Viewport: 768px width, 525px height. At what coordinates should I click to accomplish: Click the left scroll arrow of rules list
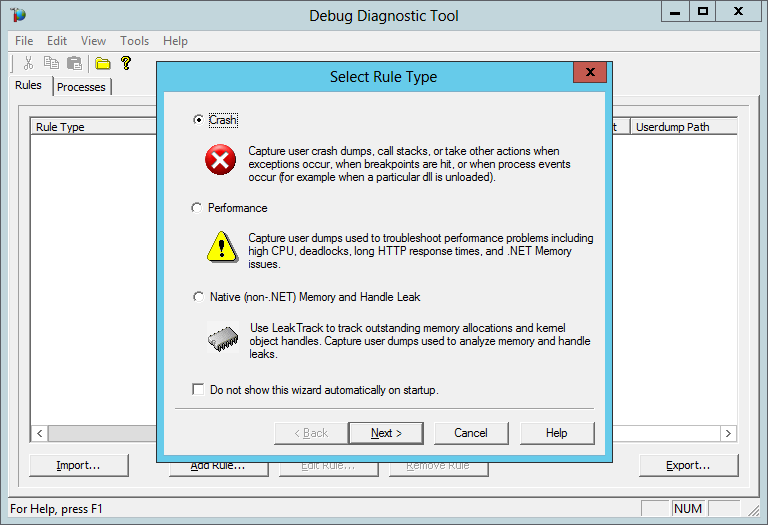click(40, 433)
